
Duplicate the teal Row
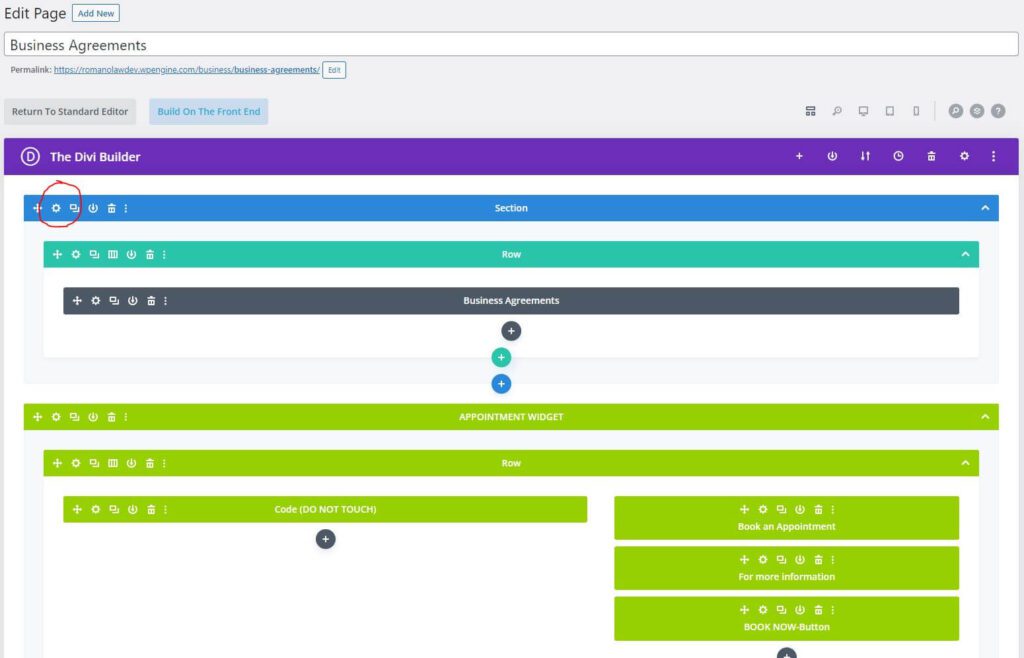pyautogui.click(x=95, y=255)
